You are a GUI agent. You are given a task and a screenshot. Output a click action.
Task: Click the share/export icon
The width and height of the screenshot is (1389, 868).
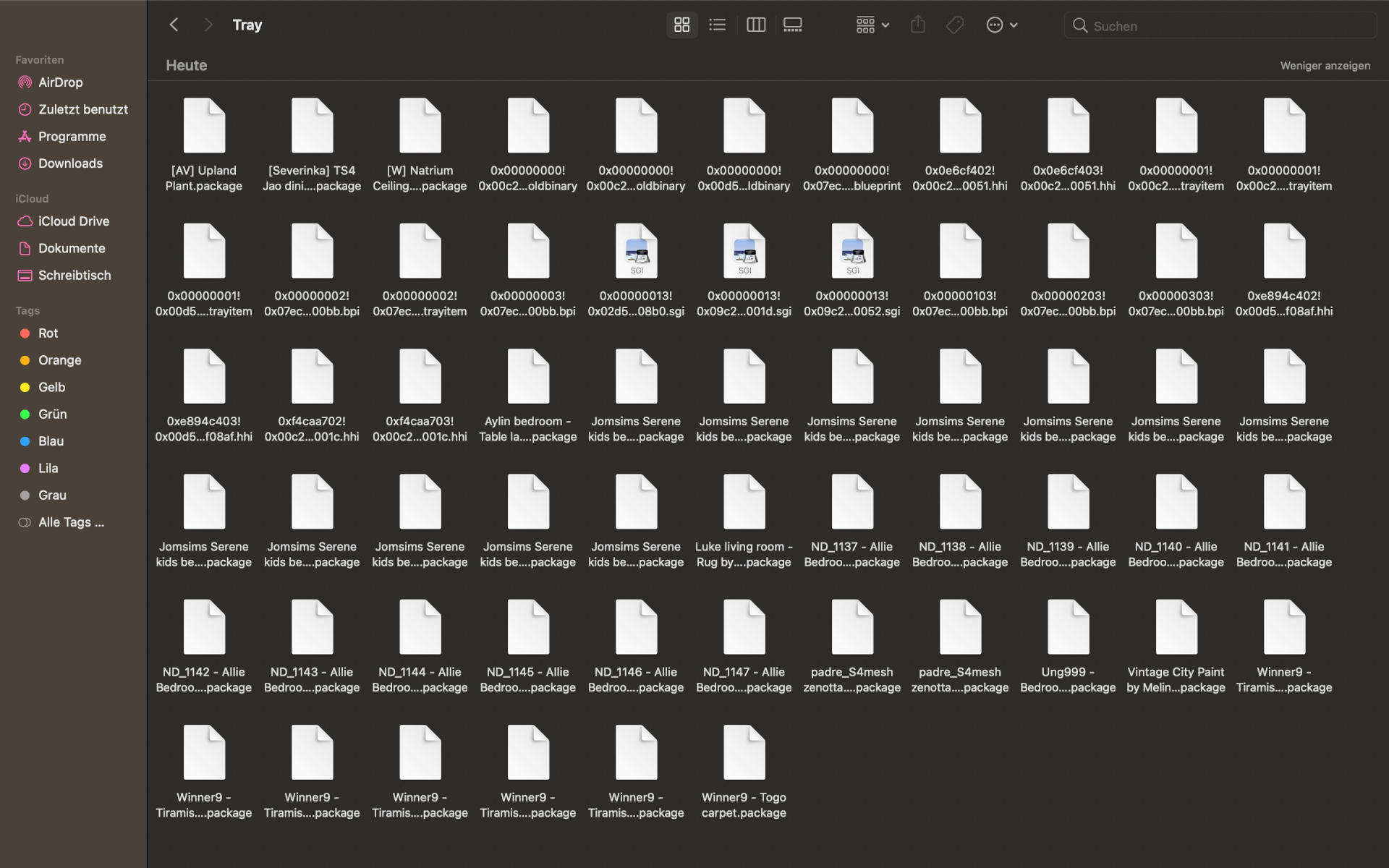917,25
